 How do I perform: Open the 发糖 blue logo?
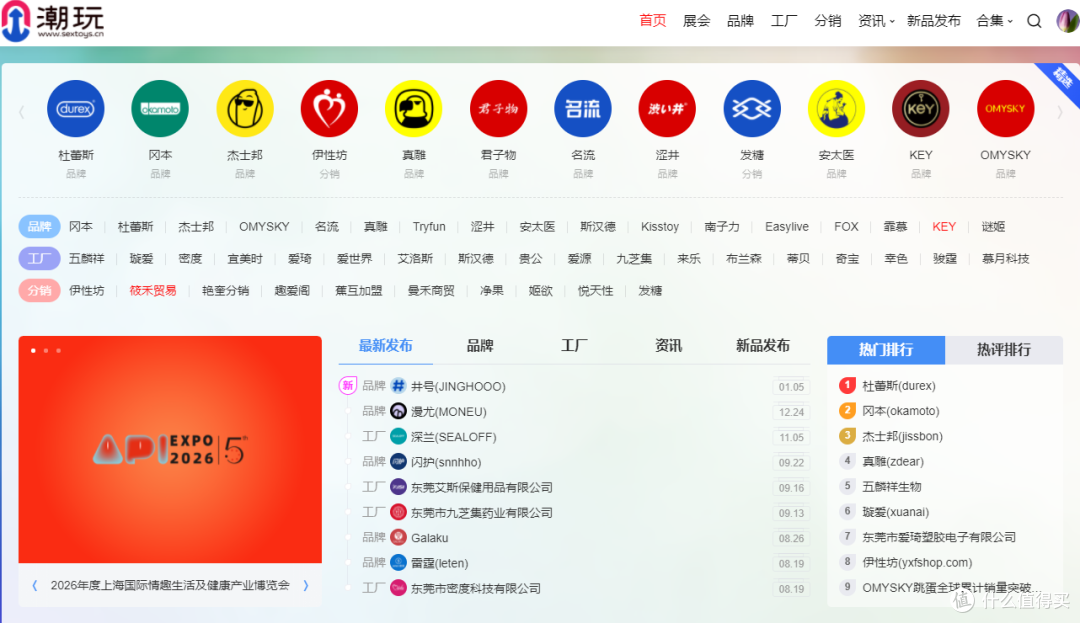point(752,109)
